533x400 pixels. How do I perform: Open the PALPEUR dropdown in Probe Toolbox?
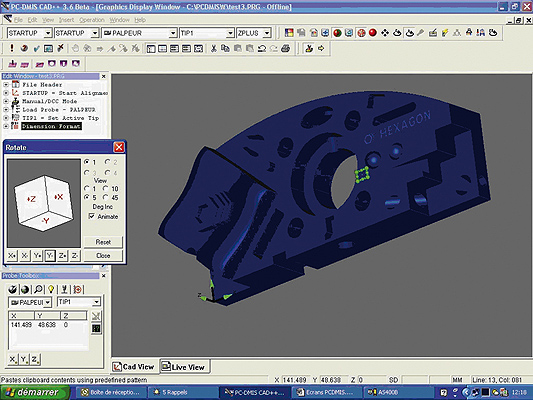click(x=48, y=302)
